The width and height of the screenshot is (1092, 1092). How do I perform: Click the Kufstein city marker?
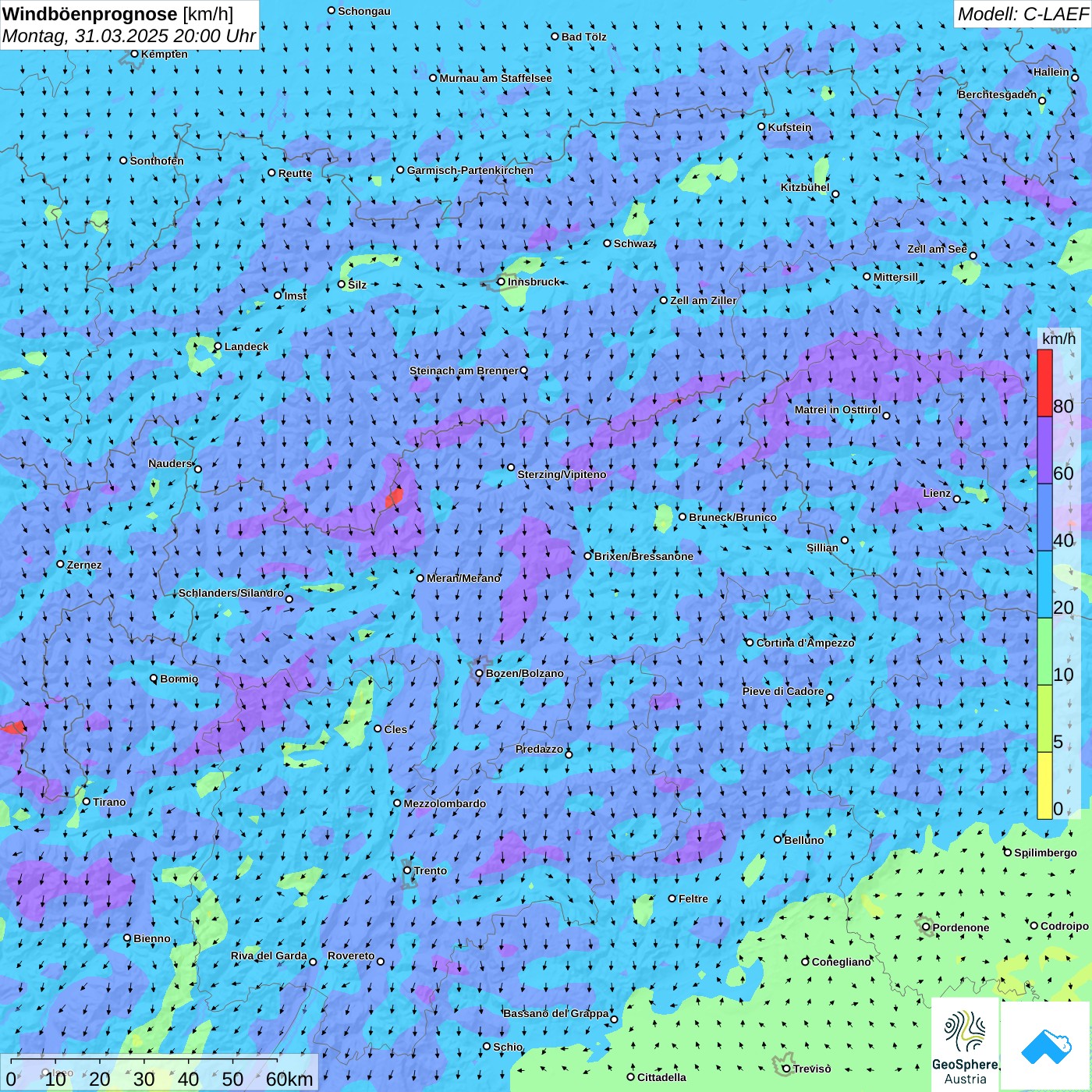pyautogui.click(x=762, y=126)
